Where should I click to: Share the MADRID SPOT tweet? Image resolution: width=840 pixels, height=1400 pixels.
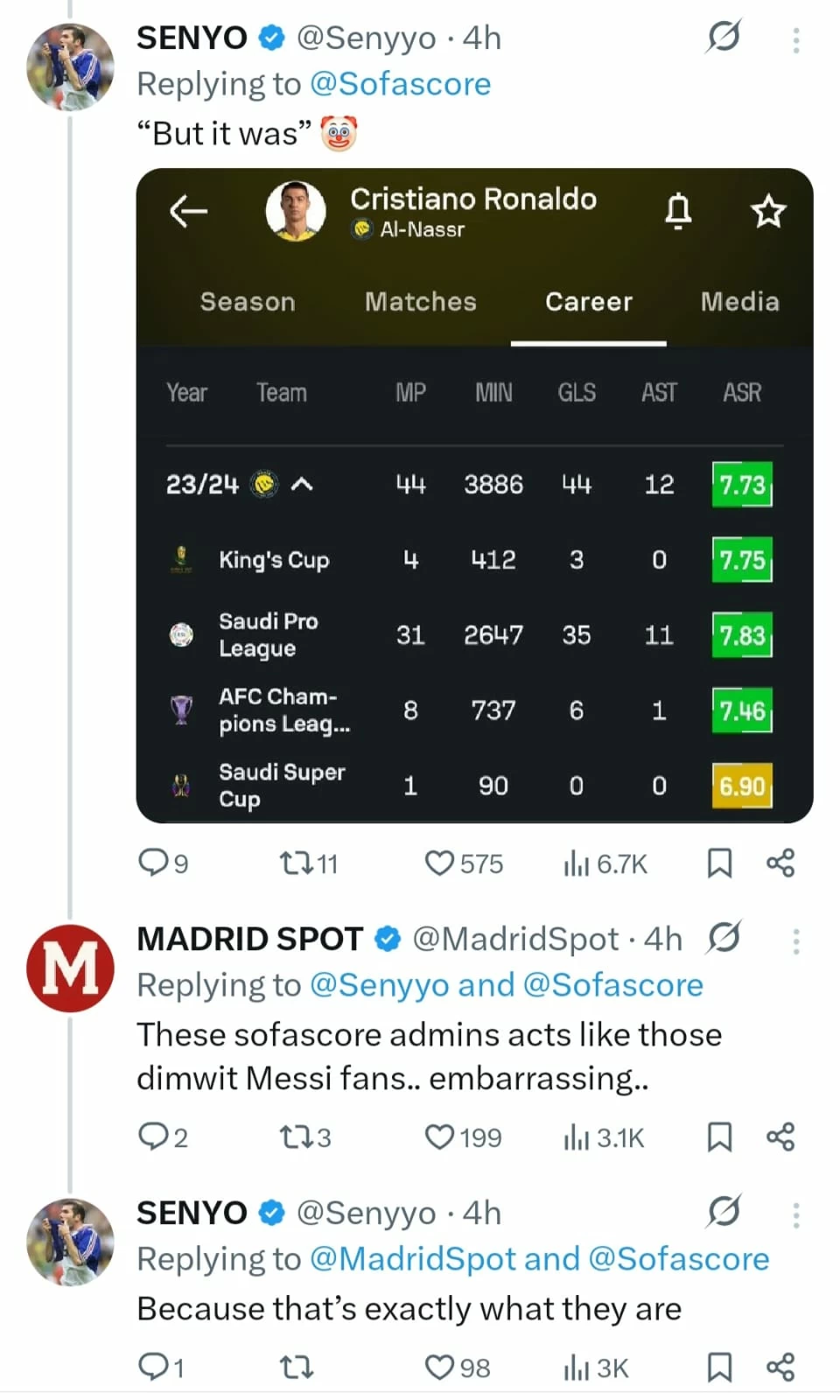(x=780, y=1137)
